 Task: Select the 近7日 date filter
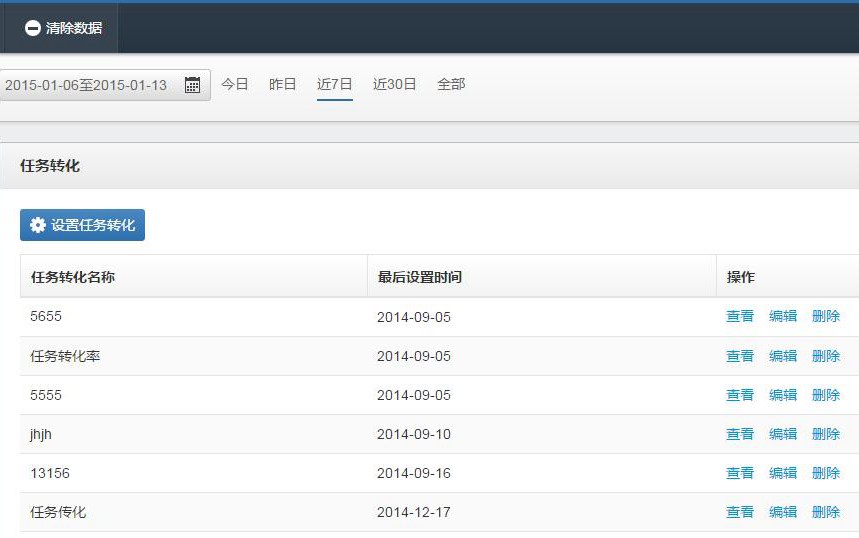pos(335,84)
